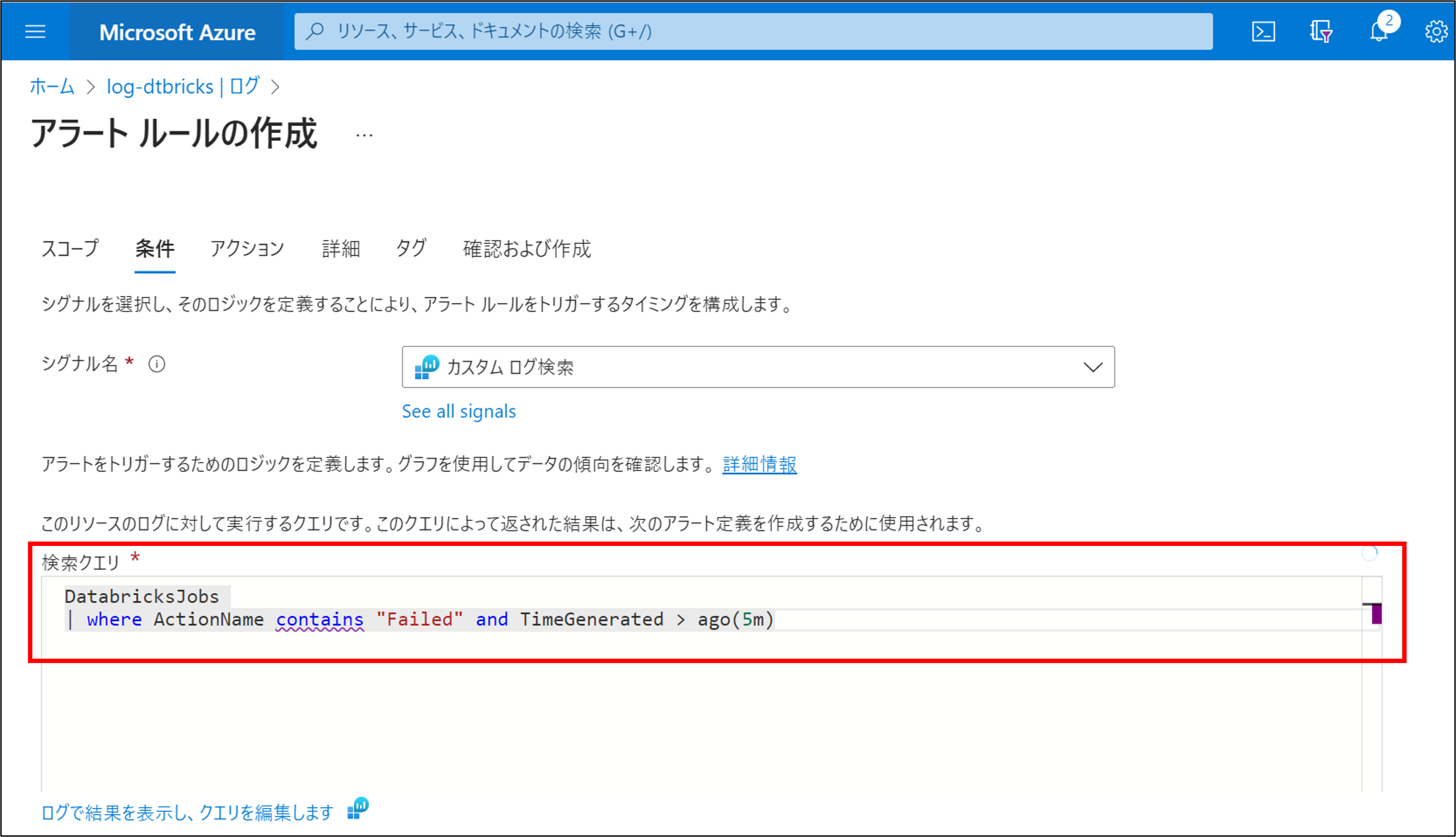Screen dimensions: 1456x837
Task: Open the 詳細情報 help link
Action: [x=759, y=464]
